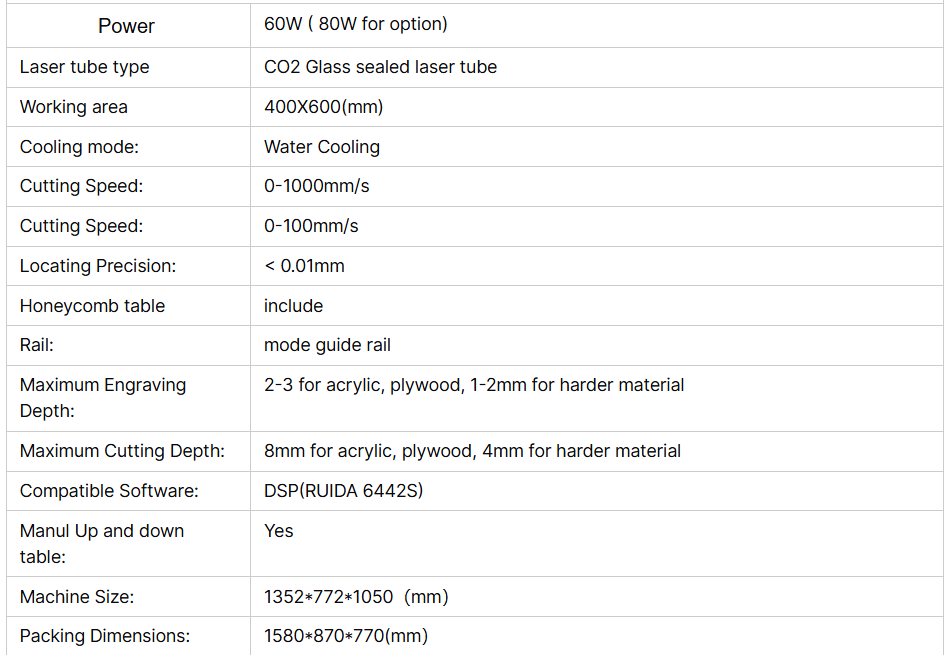945x655 pixels.
Task: Select the "mode guide rail" value
Action: (x=327, y=345)
